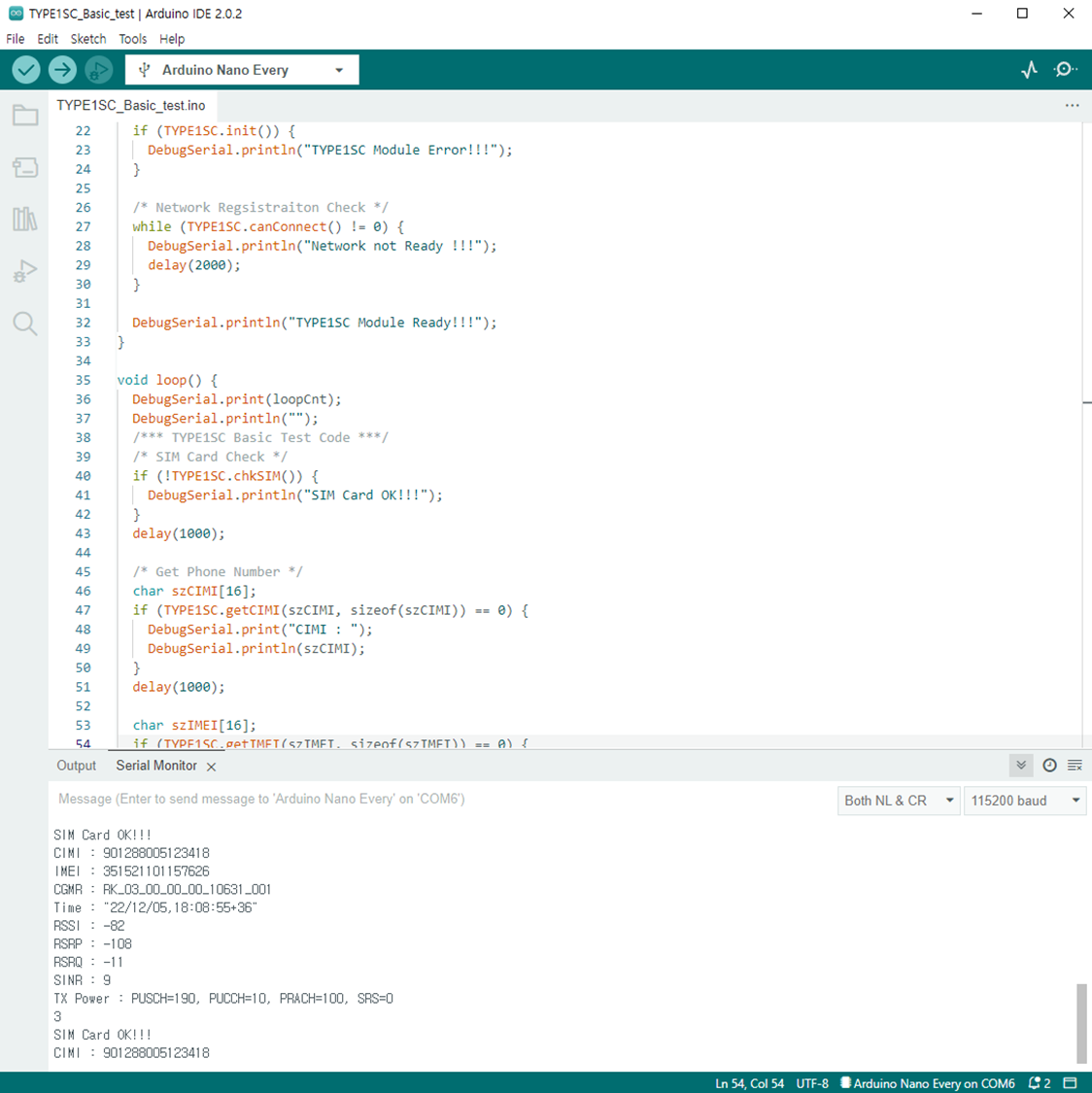The height and width of the screenshot is (1093, 1092).
Task: Click Arduino Nano Every on COM6 status entry
Action: [x=928, y=1083]
